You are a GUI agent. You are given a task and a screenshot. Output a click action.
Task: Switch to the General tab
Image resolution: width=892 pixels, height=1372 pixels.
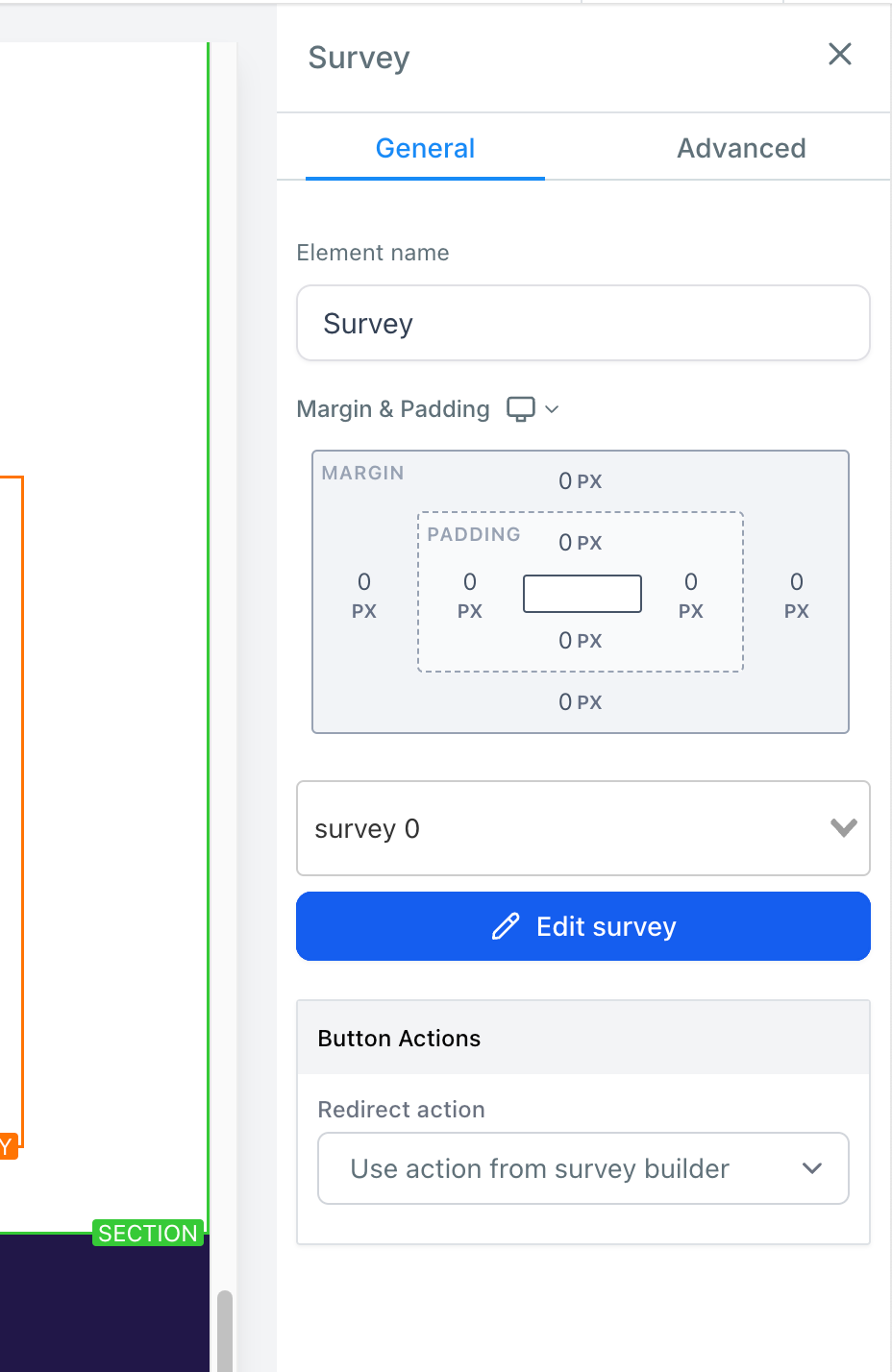[x=425, y=149]
